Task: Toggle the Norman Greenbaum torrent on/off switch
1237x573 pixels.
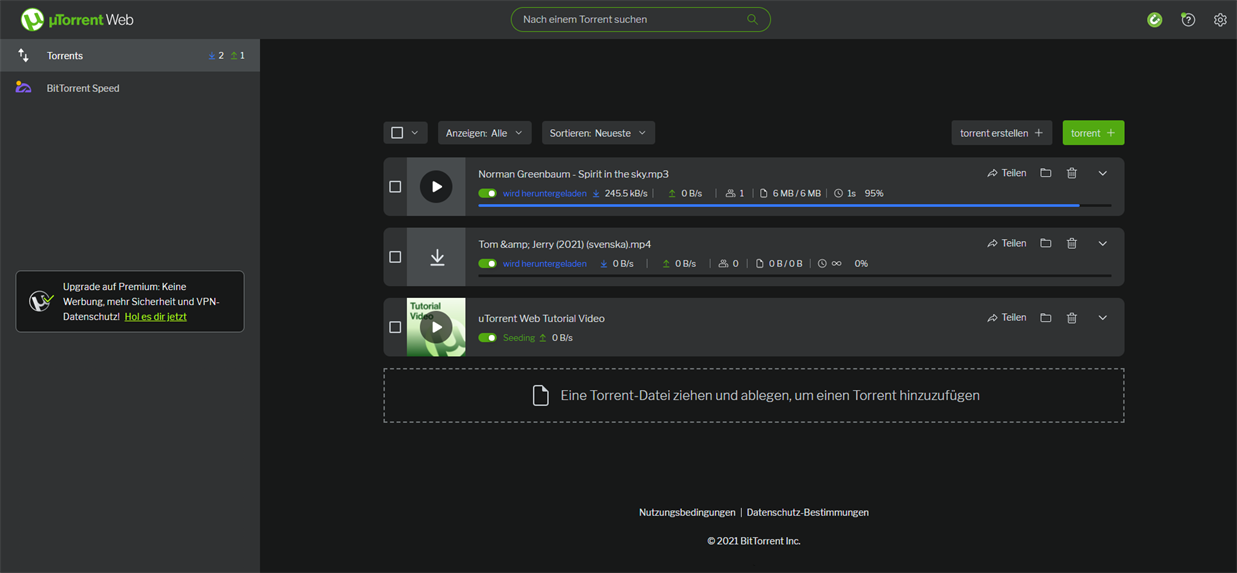Action: click(487, 193)
